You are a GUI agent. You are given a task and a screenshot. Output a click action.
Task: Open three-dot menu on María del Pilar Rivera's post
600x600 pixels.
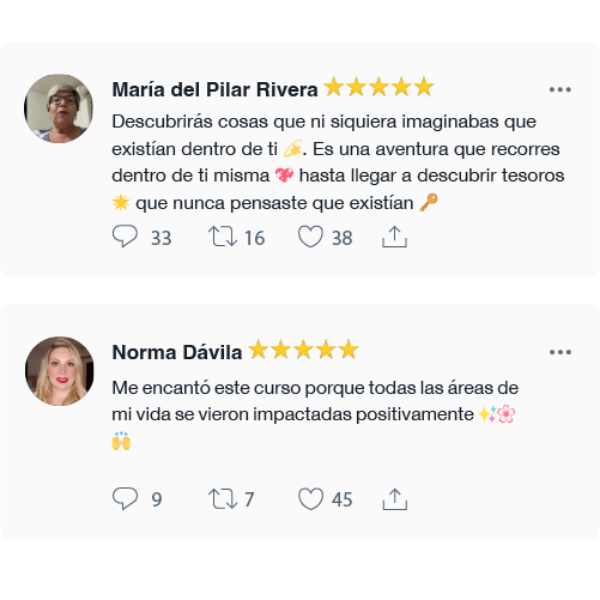pos(560,90)
